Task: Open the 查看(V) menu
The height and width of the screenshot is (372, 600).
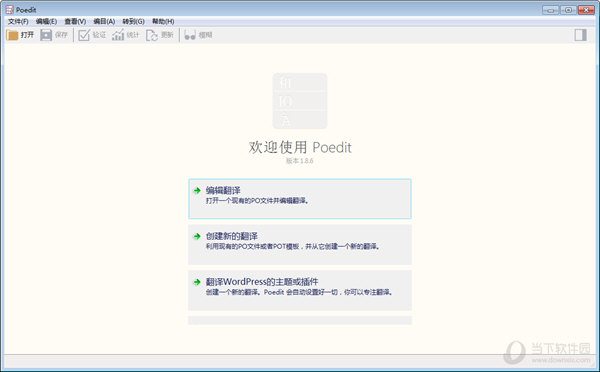Action: tap(75, 21)
